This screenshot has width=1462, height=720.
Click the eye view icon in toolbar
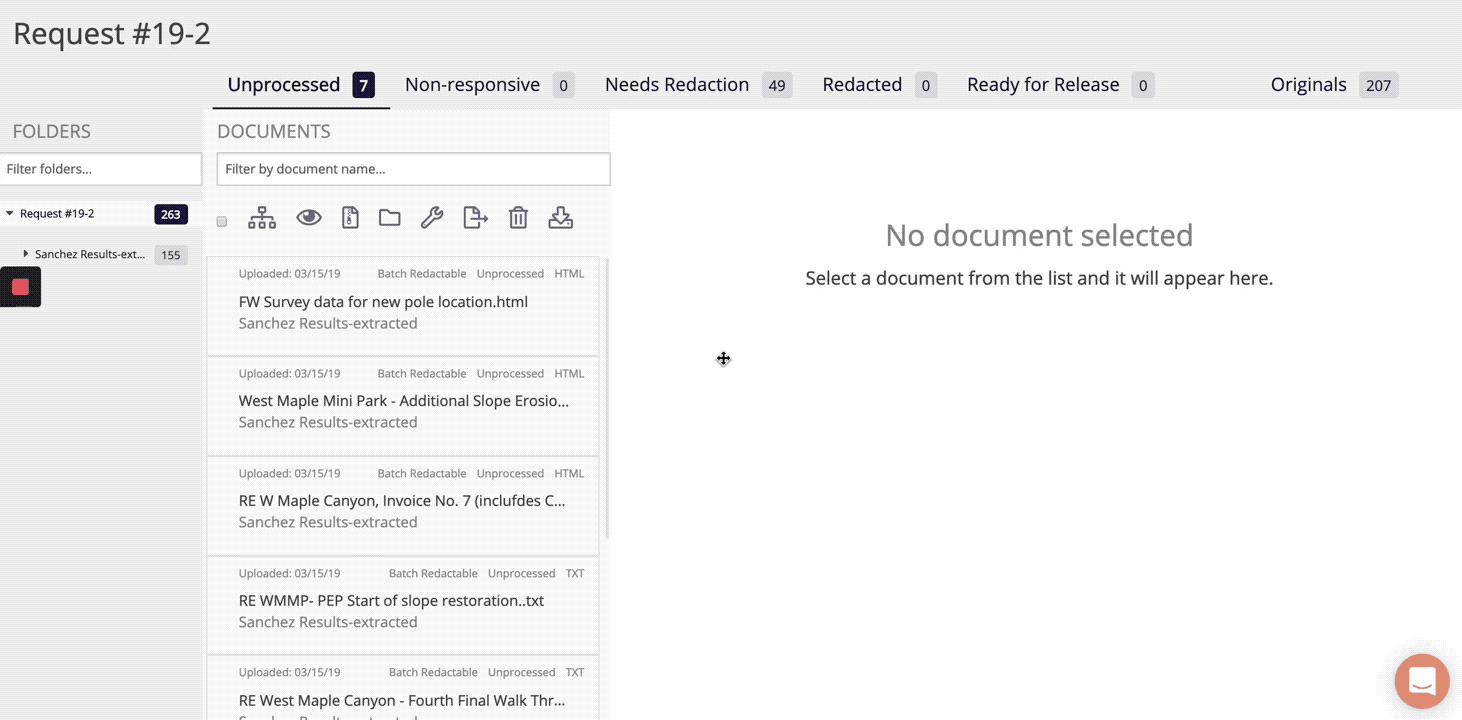tap(309, 218)
